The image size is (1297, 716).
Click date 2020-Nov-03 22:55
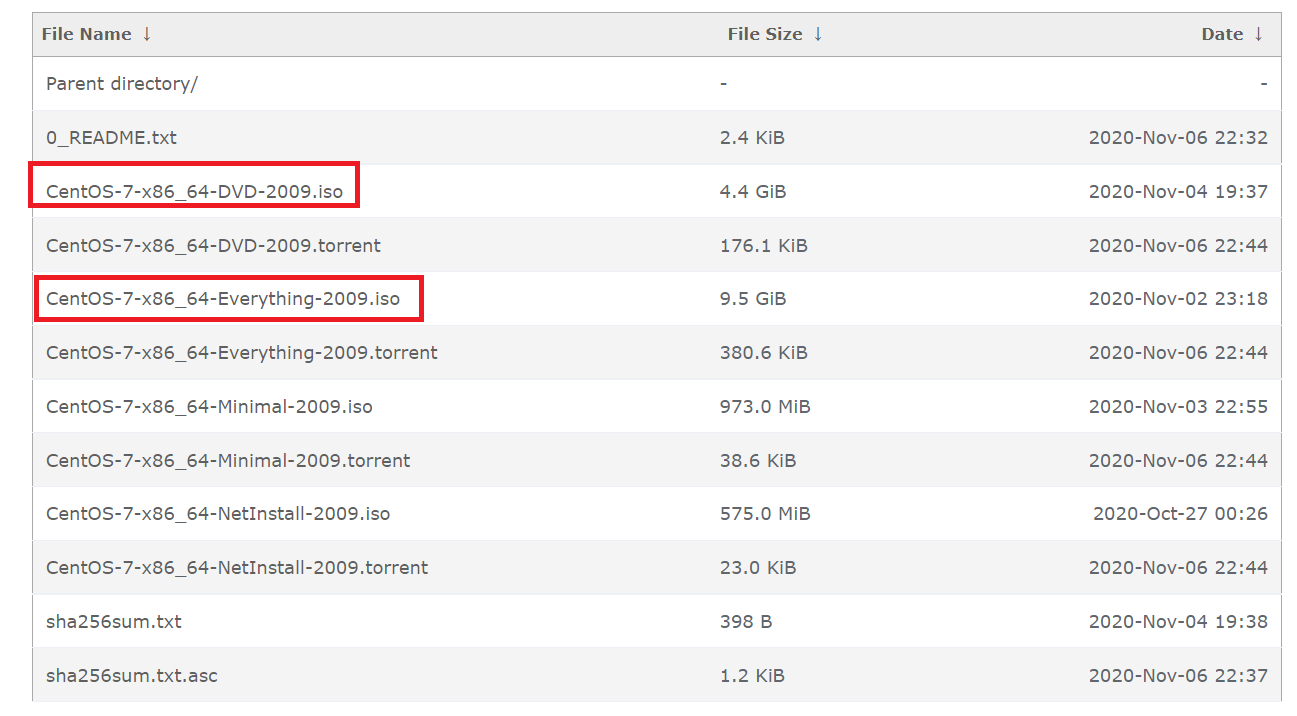[1178, 407]
